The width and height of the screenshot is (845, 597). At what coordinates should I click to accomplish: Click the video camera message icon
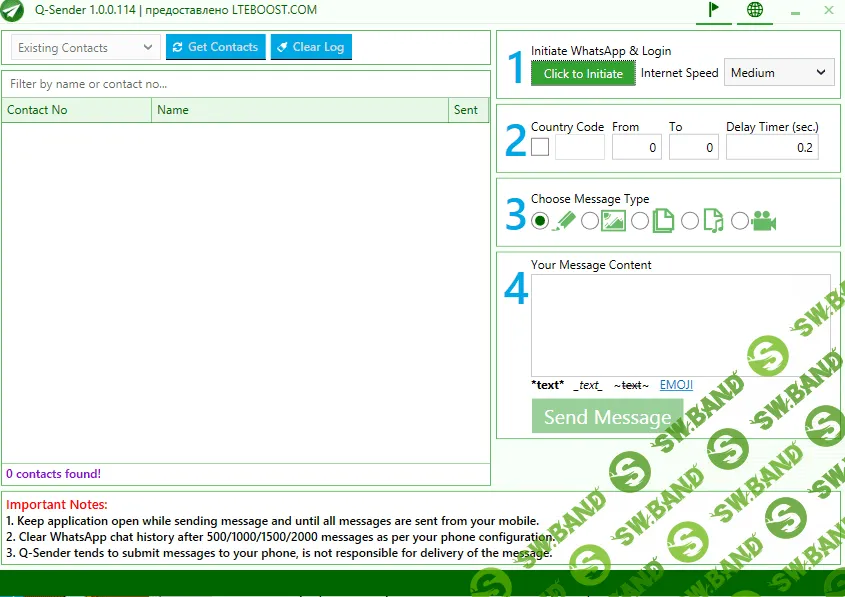[x=764, y=221]
